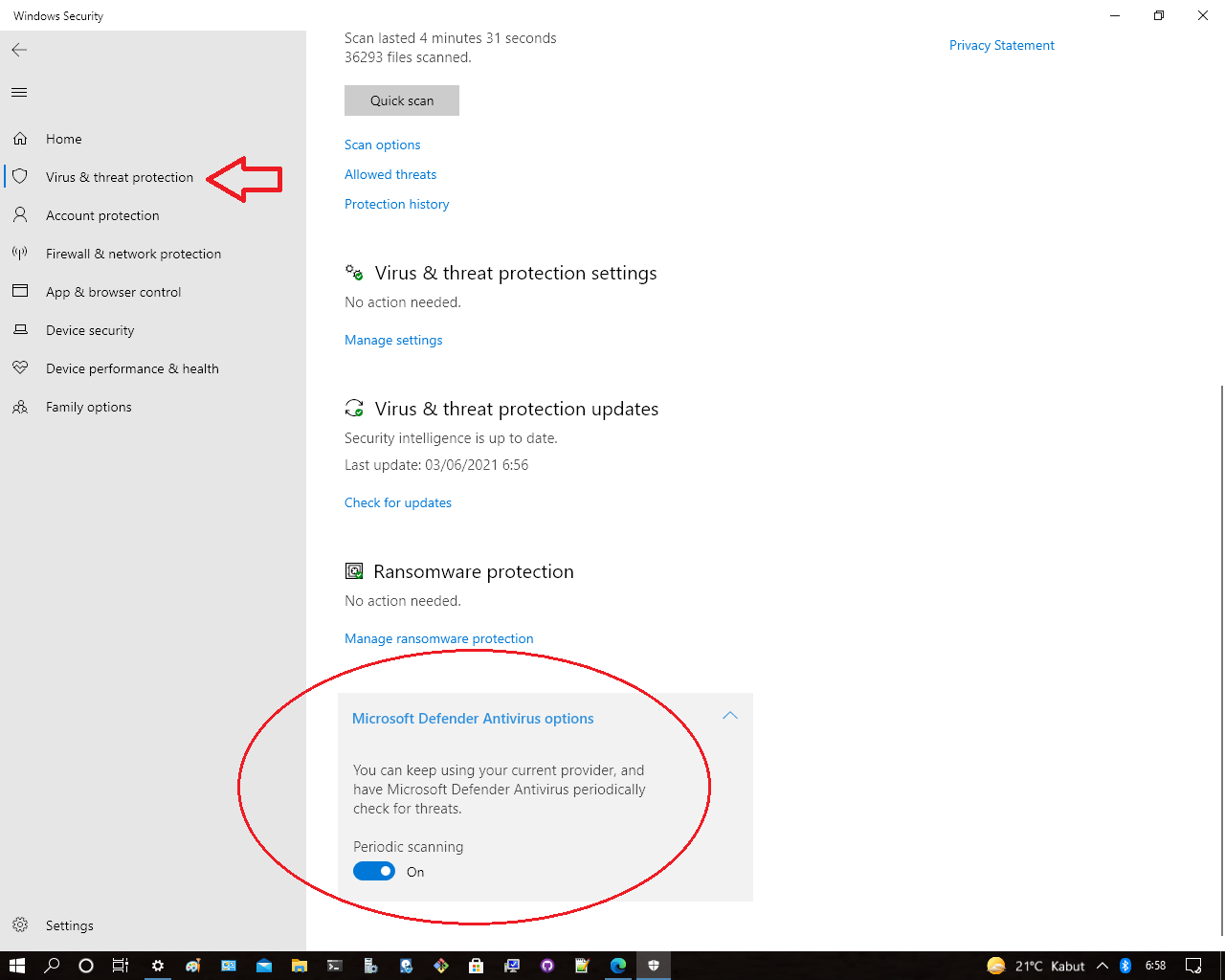
Task: Open Firewall & network protection
Action: (x=153, y=254)
